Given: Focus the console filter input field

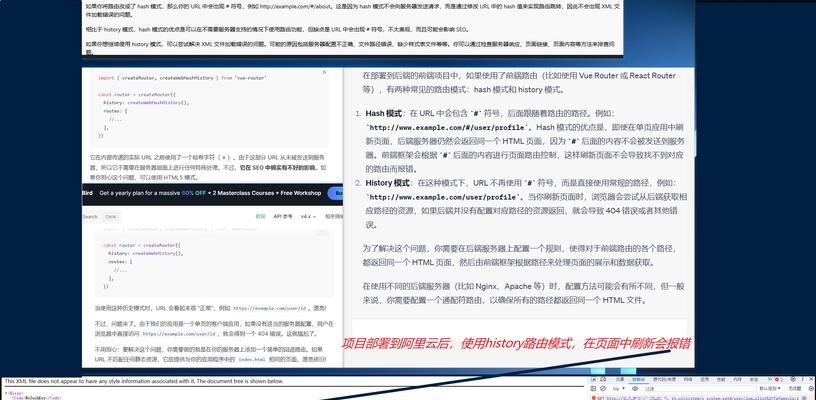Looking at the screenshot, I should coord(699,389).
